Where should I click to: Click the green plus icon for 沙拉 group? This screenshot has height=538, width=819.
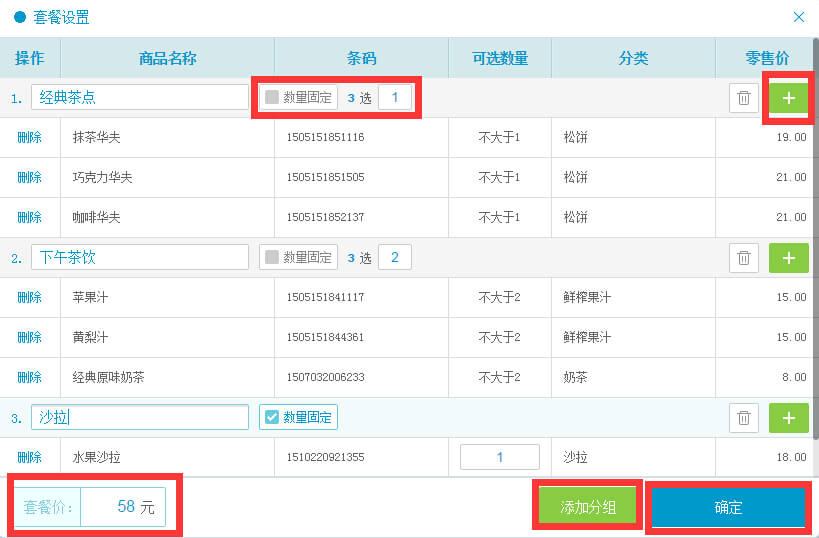[788, 418]
